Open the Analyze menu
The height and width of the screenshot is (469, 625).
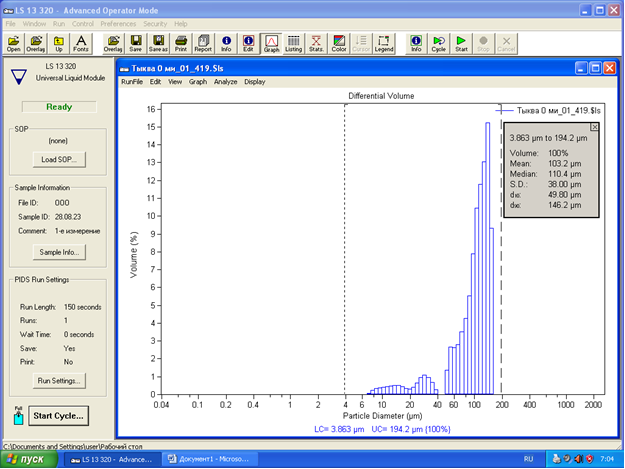coord(225,81)
